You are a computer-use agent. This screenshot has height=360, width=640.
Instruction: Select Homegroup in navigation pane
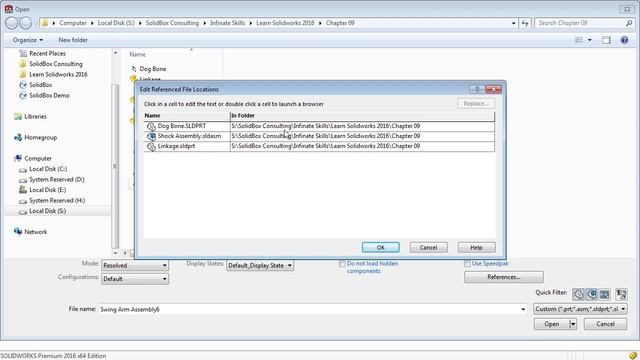tap(40, 138)
